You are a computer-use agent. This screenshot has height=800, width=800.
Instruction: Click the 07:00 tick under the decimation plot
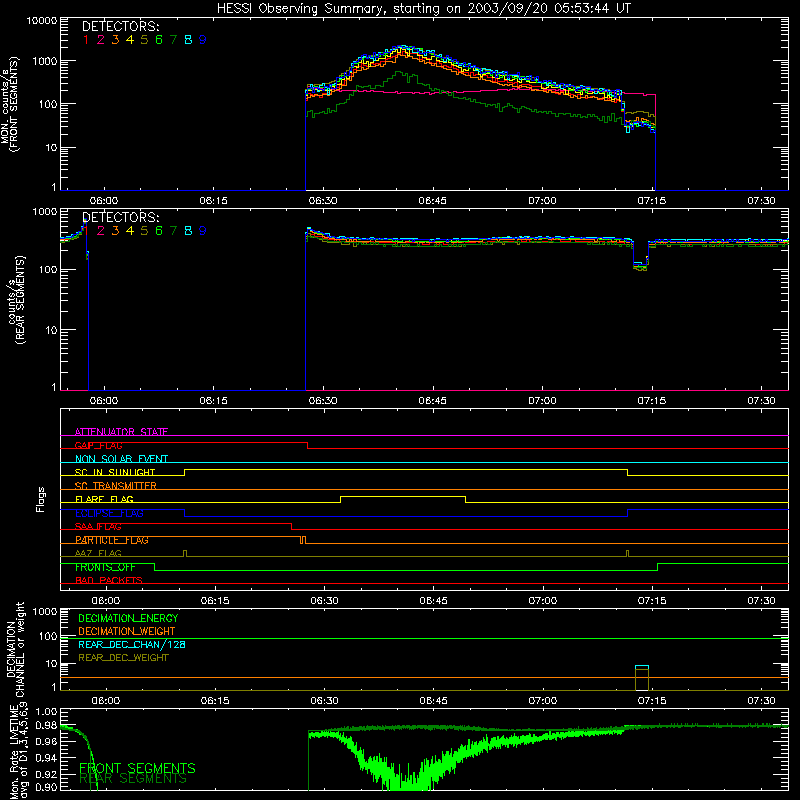pos(543,701)
